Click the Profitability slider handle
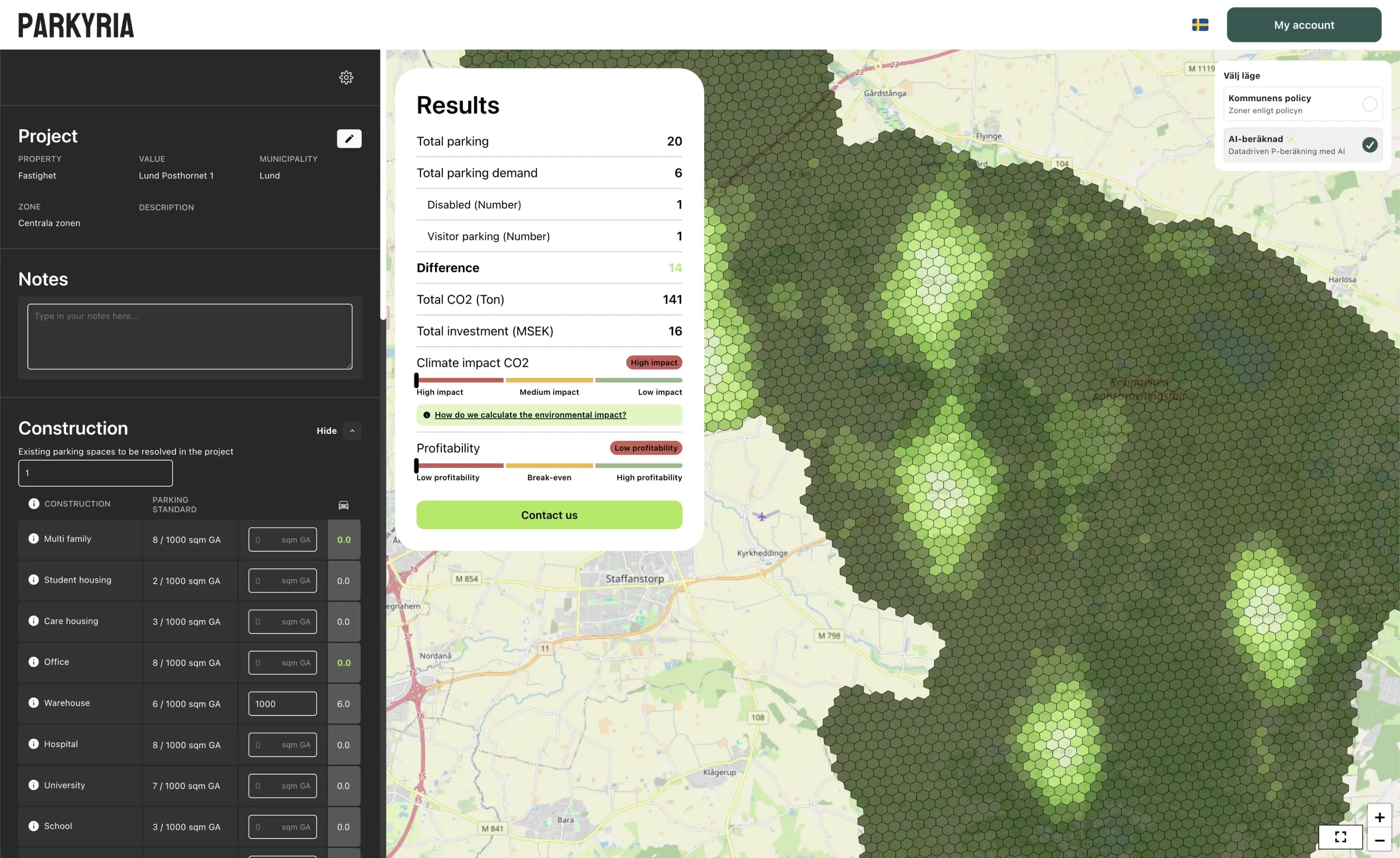This screenshot has width=1400, height=858. [x=417, y=465]
